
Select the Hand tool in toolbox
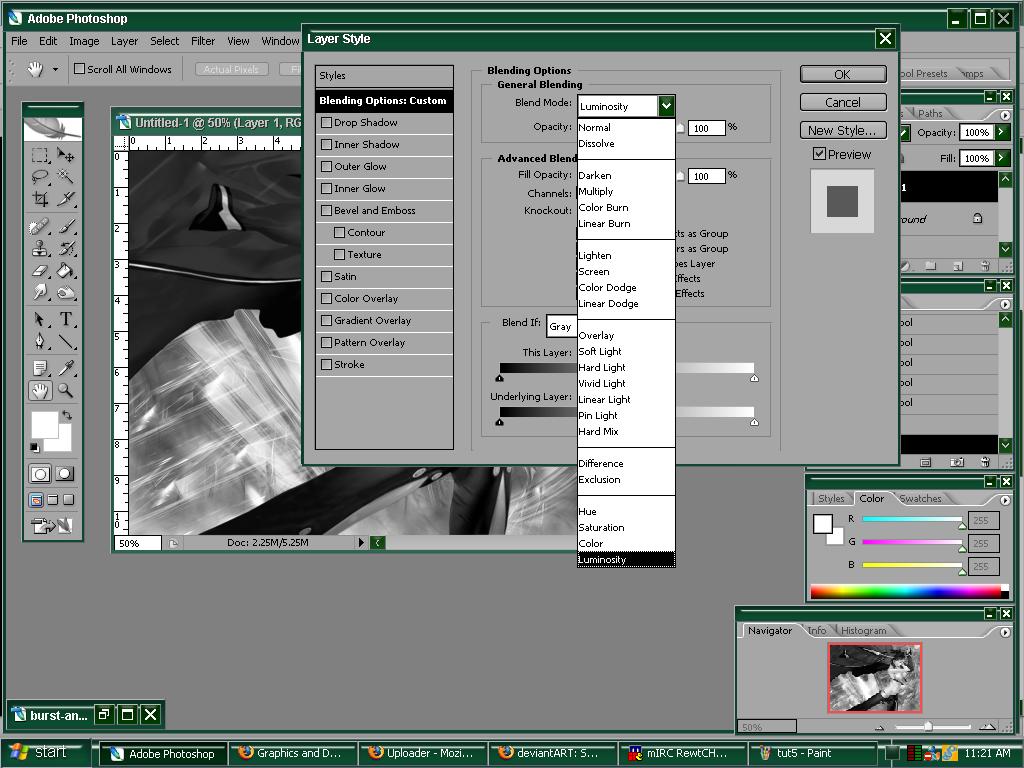(40, 391)
